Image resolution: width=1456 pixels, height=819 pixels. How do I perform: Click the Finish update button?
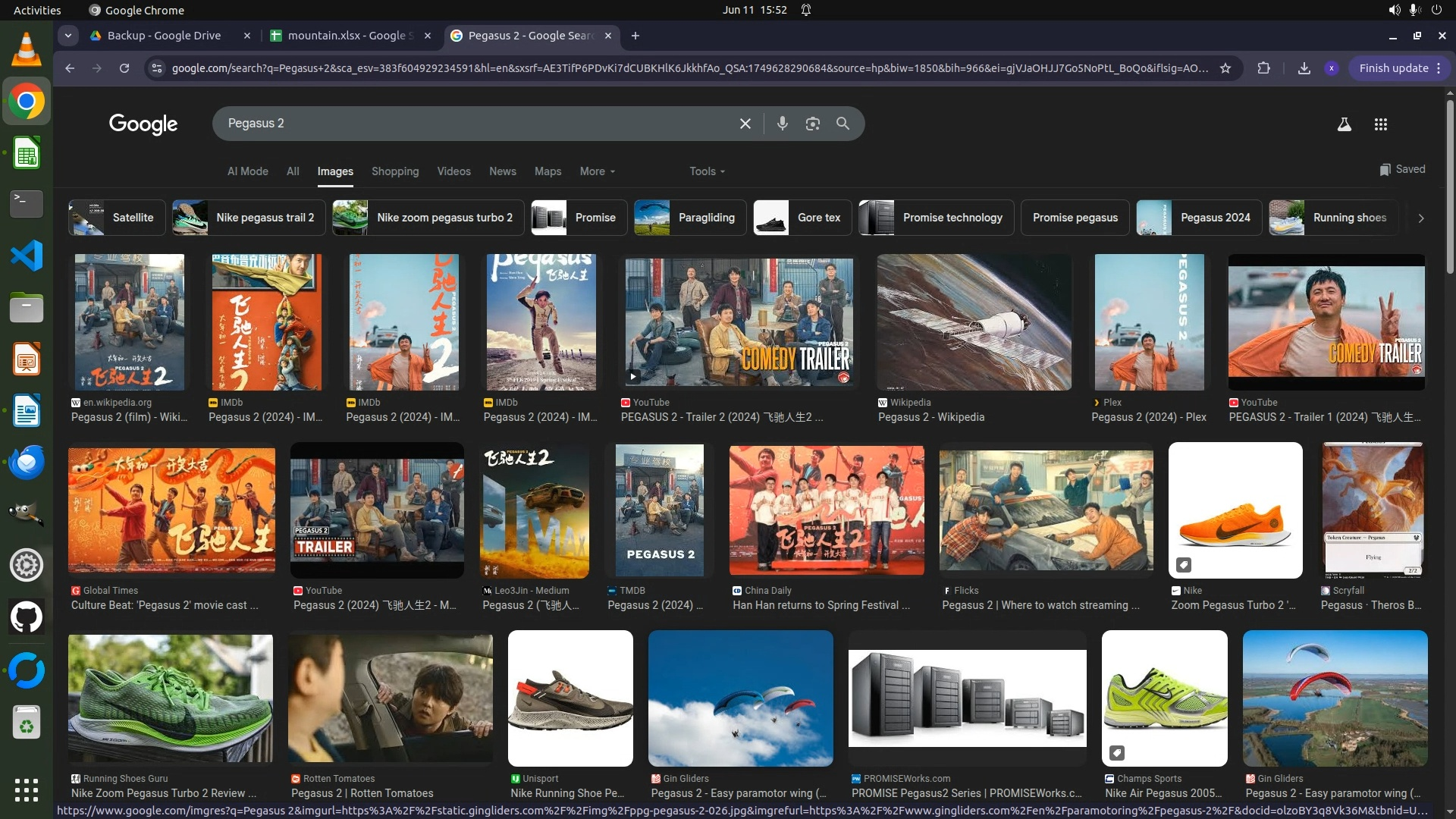[x=1393, y=68]
